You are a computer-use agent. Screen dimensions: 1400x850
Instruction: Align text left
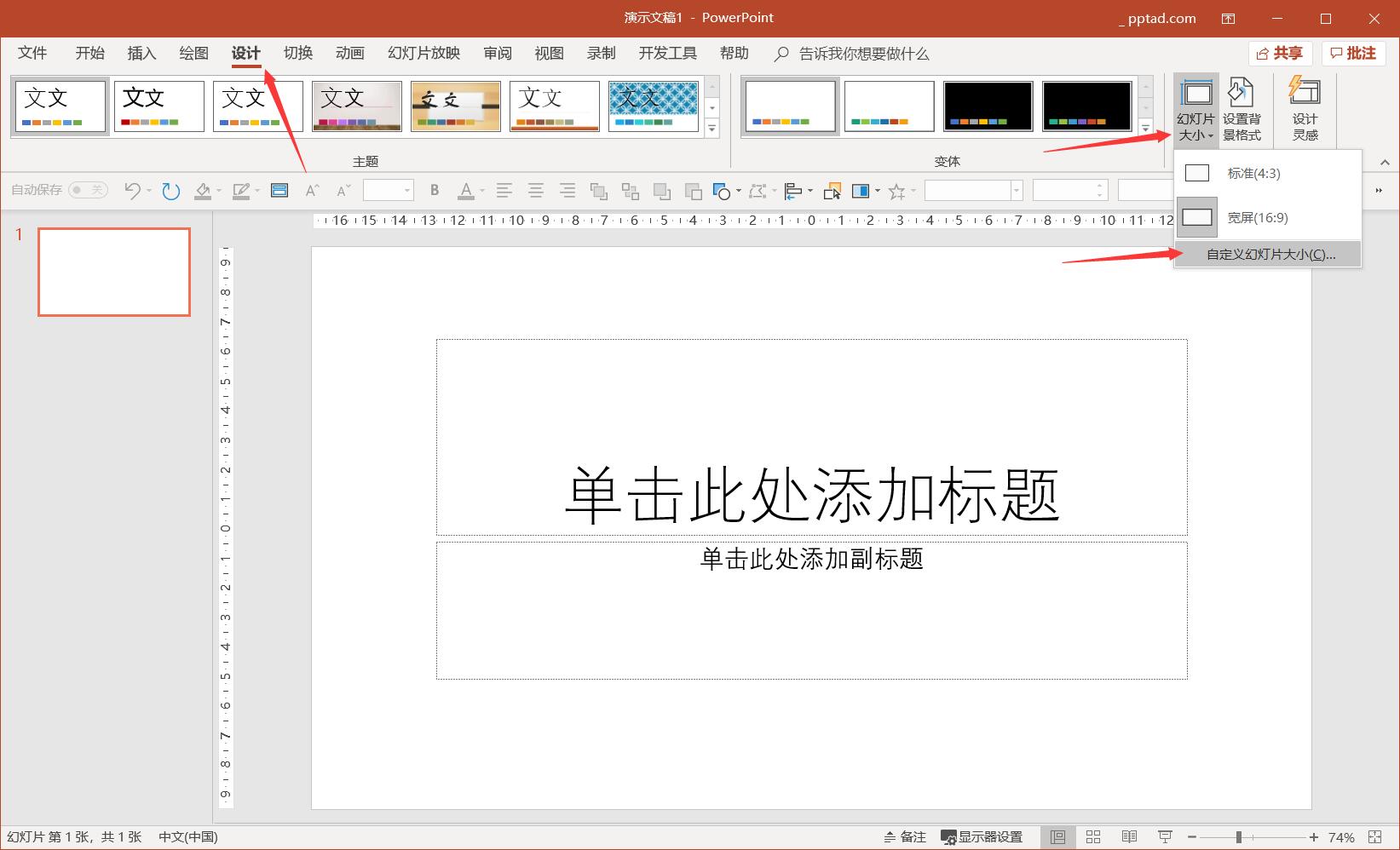point(504,191)
